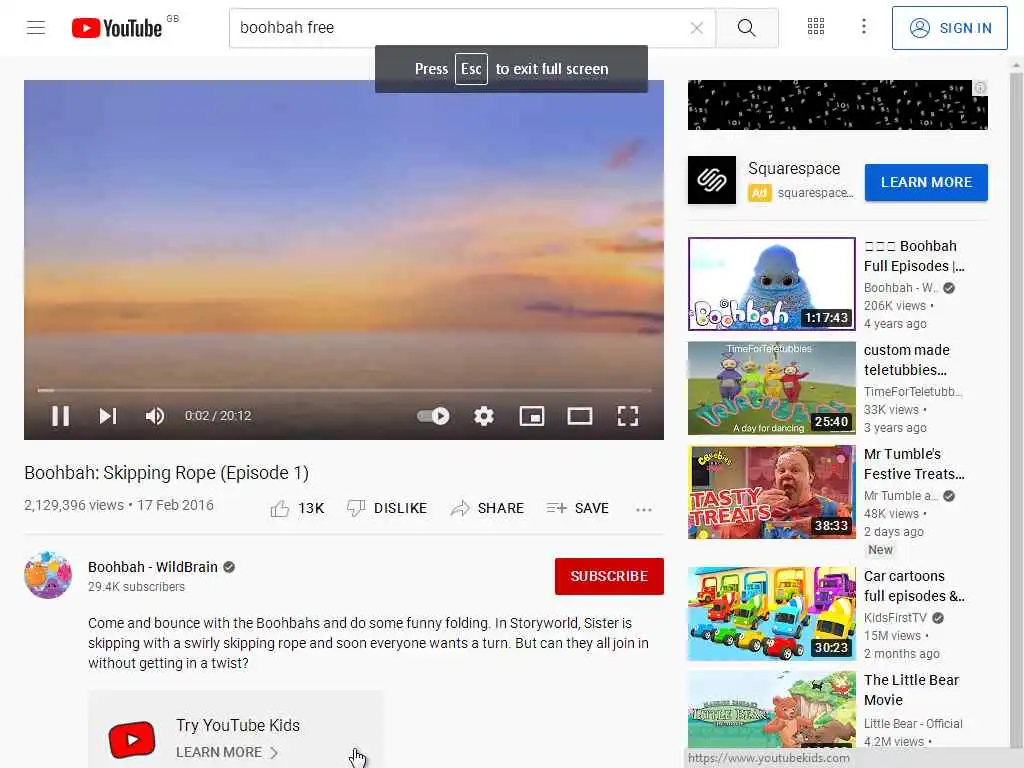Subscribe to Boohbah - WildBrain
The height and width of the screenshot is (768, 1024).
tap(609, 576)
